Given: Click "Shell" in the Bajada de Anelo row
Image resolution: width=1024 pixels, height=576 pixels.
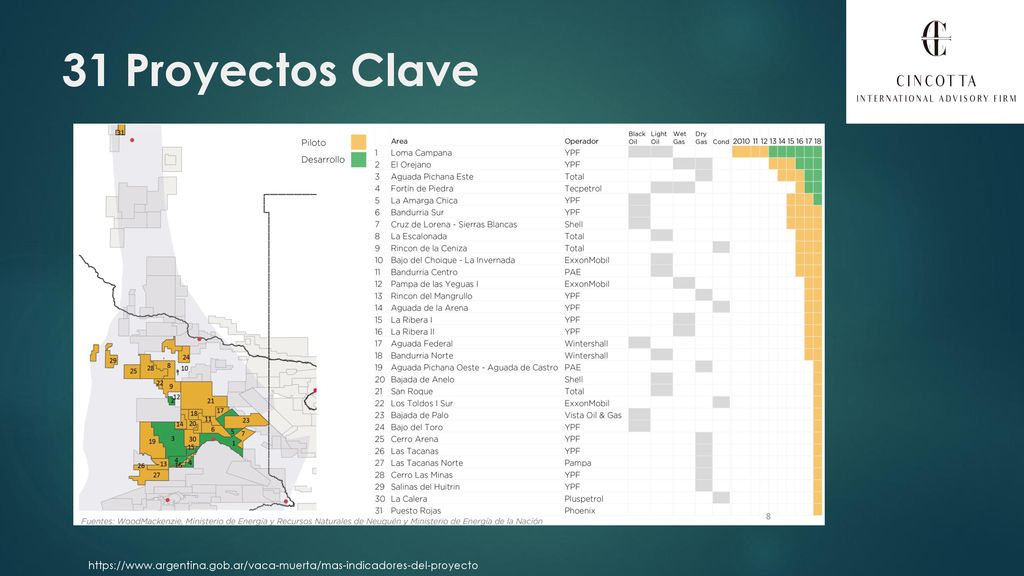Looking at the screenshot, I should (573, 379).
